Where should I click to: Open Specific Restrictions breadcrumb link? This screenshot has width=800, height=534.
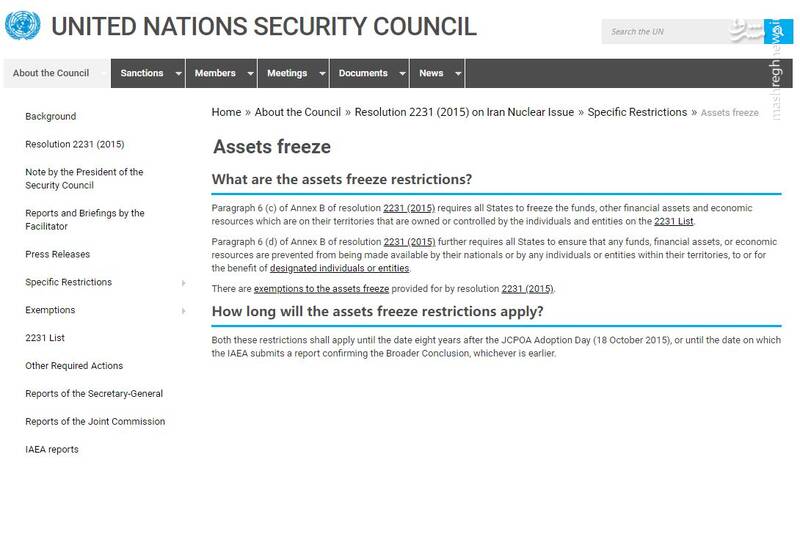637,112
